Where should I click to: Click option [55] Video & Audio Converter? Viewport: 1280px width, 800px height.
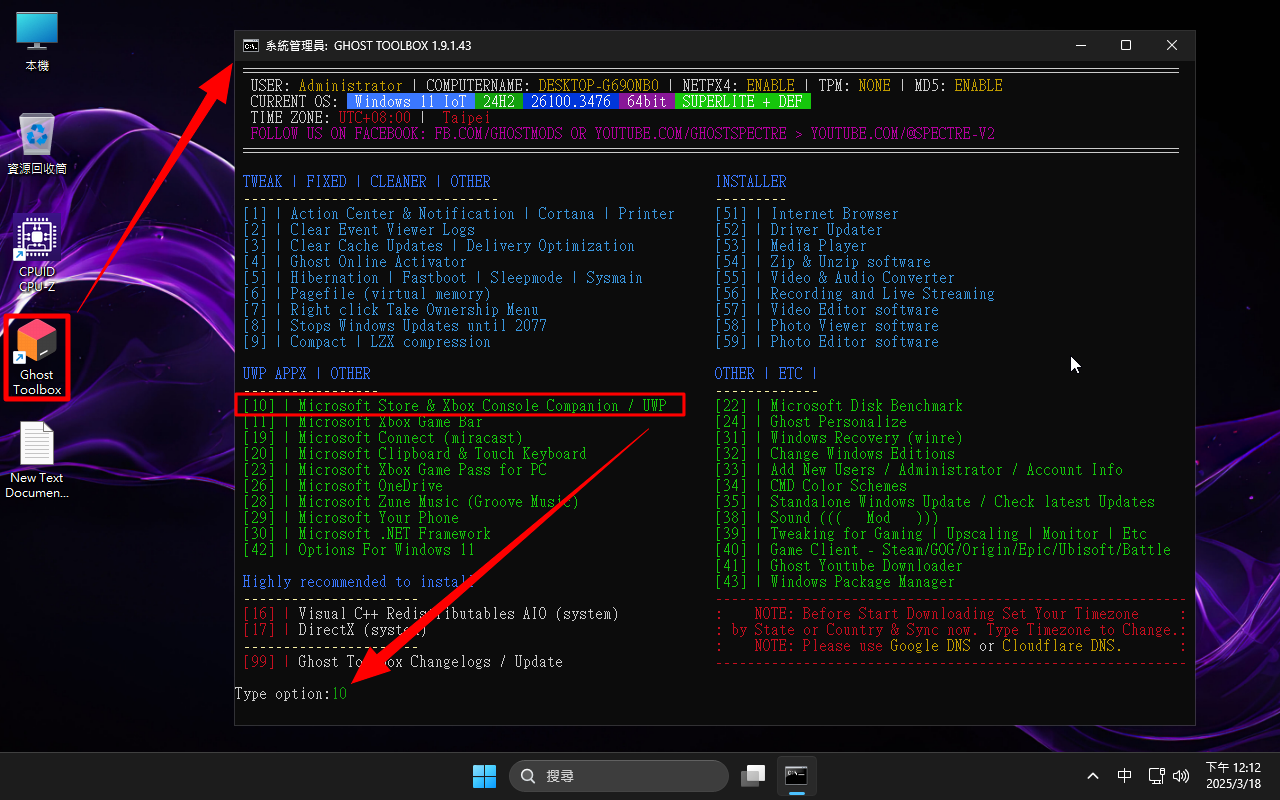coord(835,278)
